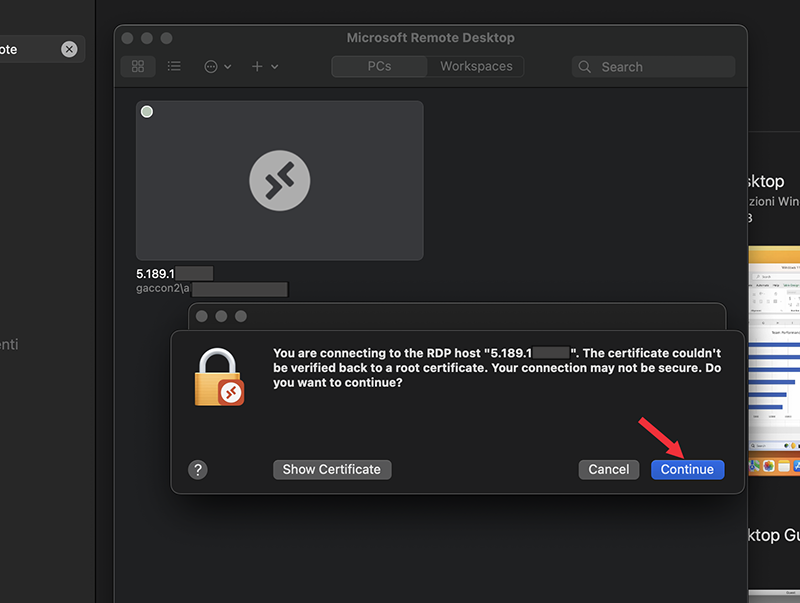Click the certificate warning message text
This screenshot has height=603, width=800.
(x=497, y=368)
